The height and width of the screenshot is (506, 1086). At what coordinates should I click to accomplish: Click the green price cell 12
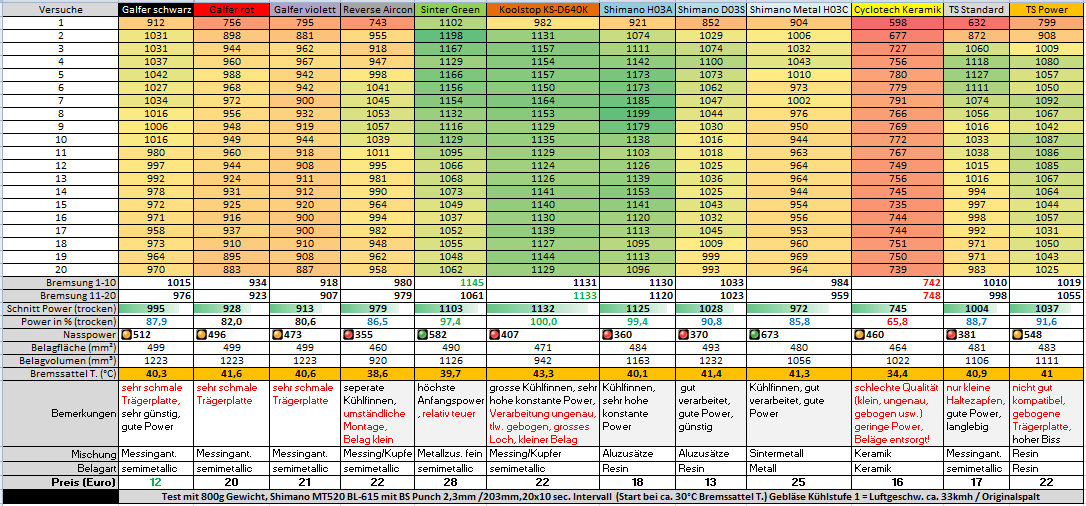click(x=157, y=482)
